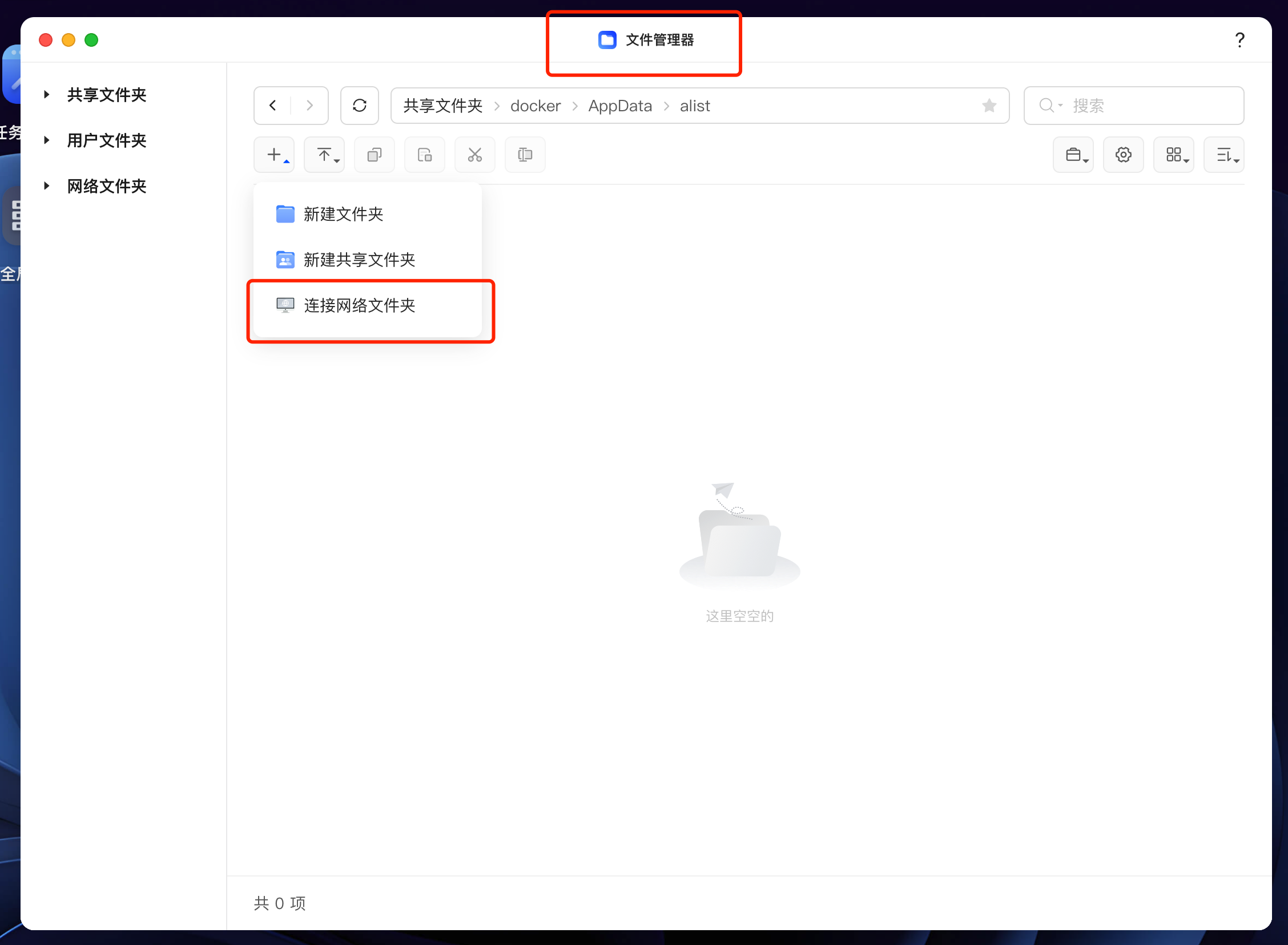Image resolution: width=1288 pixels, height=945 pixels.
Task: Click alist in the breadcrumb path
Action: click(x=695, y=106)
